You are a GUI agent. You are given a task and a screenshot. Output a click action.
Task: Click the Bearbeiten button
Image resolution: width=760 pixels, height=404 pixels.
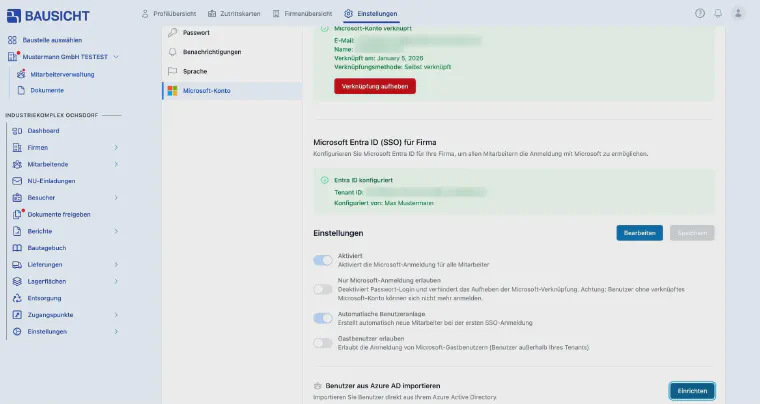click(639, 233)
